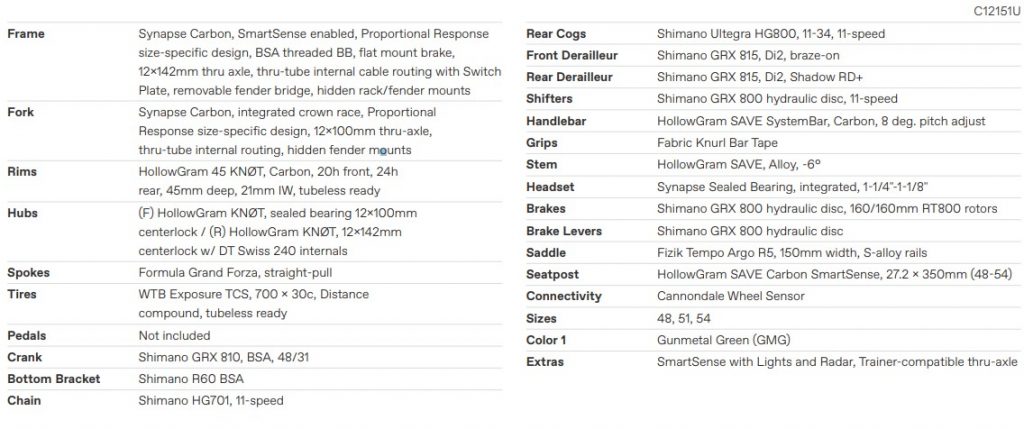Click the model code C12151U
1024x429 pixels.
coord(995,12)
